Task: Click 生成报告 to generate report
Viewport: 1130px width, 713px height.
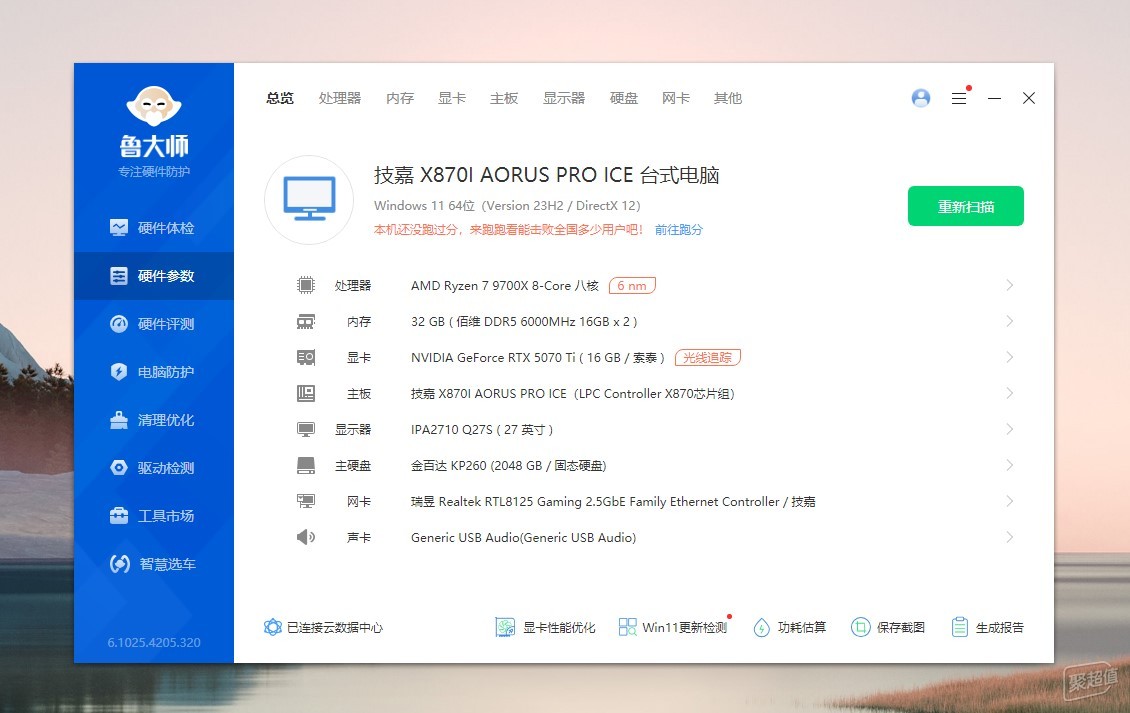Action: pyautogui.click(x=987, y=627)
